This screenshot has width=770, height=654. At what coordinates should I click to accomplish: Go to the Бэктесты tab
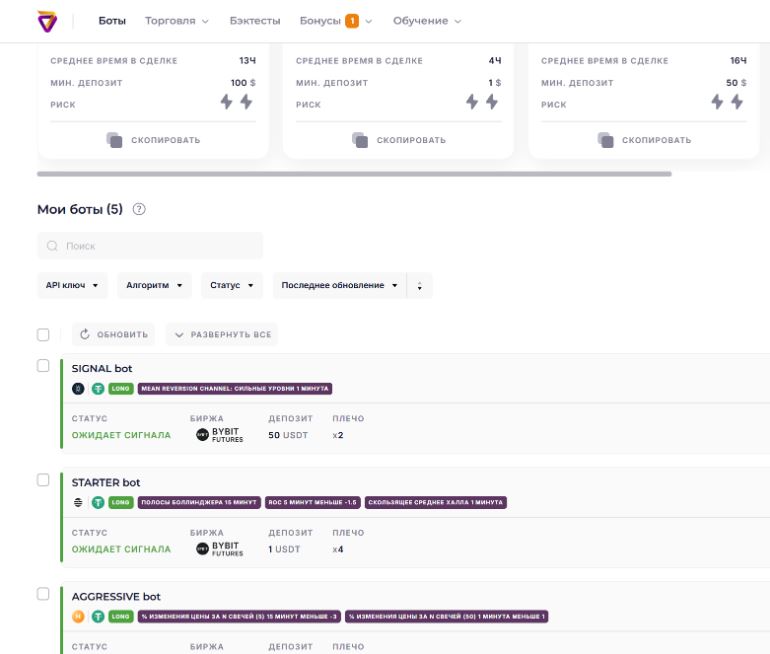tap(255, 21)
